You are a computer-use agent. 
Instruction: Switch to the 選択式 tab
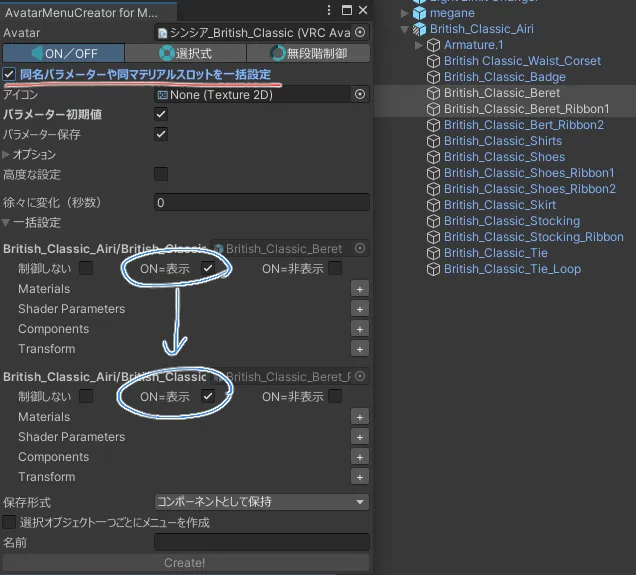(185, 53)
